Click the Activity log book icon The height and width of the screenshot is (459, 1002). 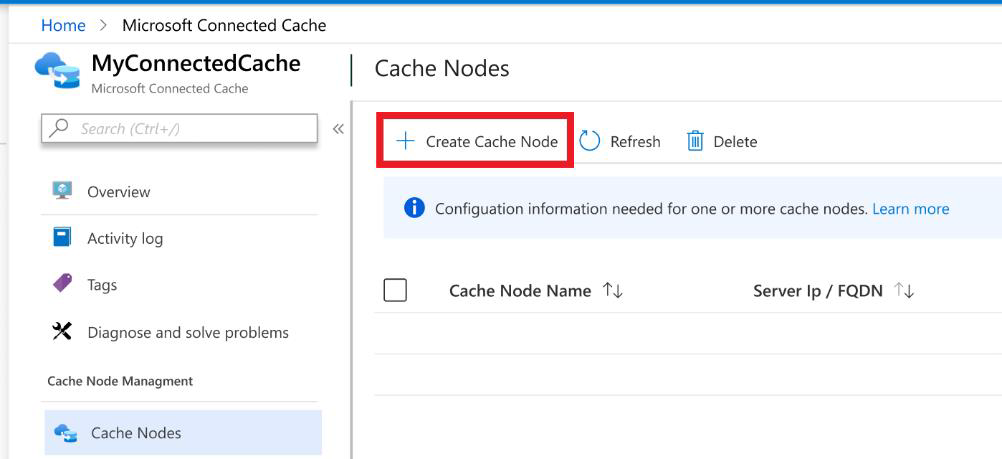[x=62, y=238]
